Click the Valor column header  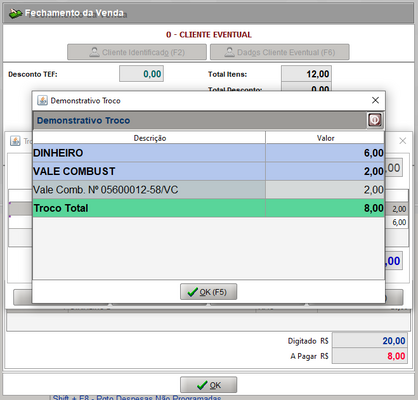tap(325, 138)
